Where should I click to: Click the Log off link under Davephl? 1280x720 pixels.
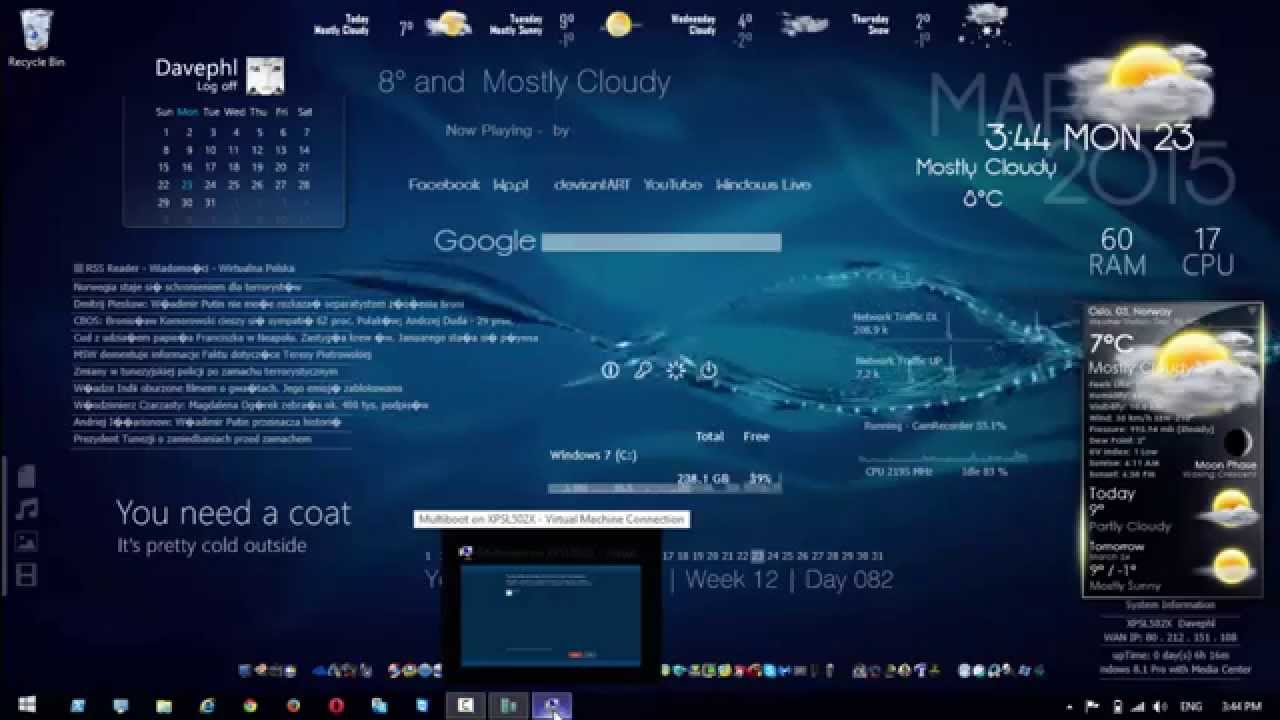[x=216, y=87]
